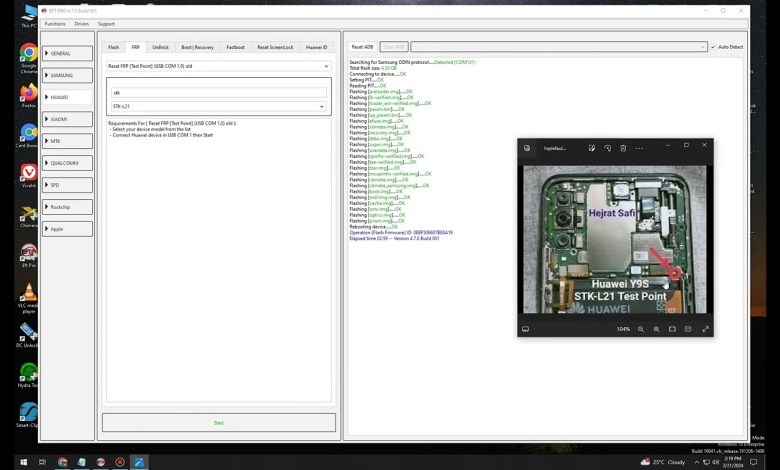Click the Huawei Y9S test point image
Viewport: 780px width, 470px height.
[x=615, y=239]
